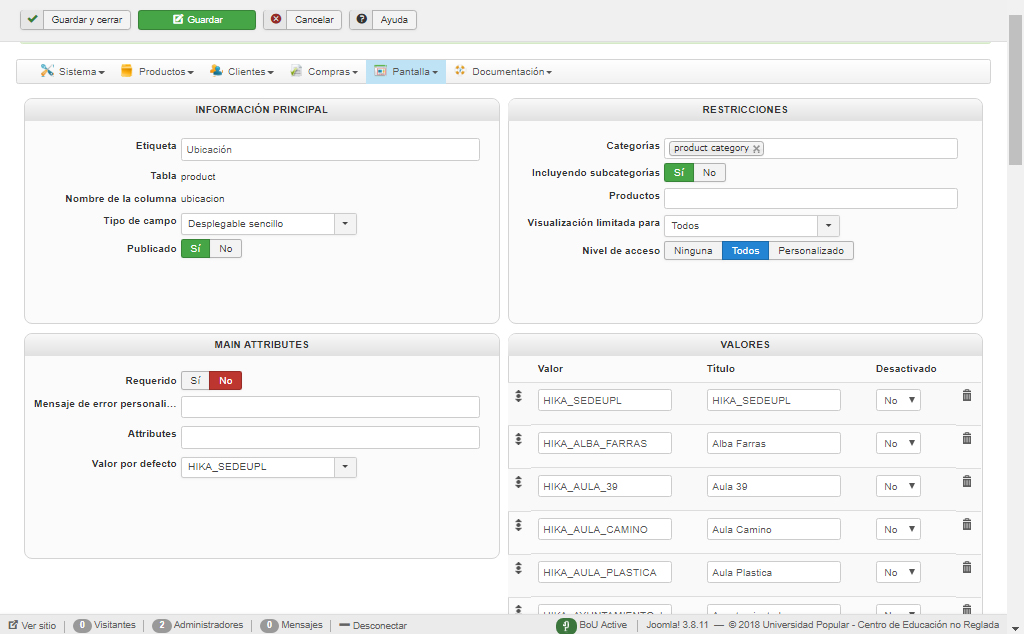Viewport: 1024px width, 634px height.
Task: Grab the reorder handle of HIKA_ALBA_FARRAS row
Action: pyautogui.click(x=519, y=439)
